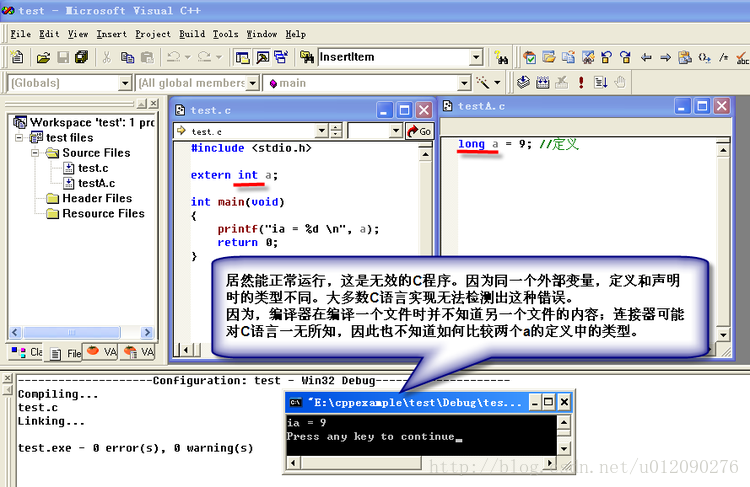This screenshot has width=750, height=487.
Task: Open the (Globals) class dropdown
Action: pos(125,83)
